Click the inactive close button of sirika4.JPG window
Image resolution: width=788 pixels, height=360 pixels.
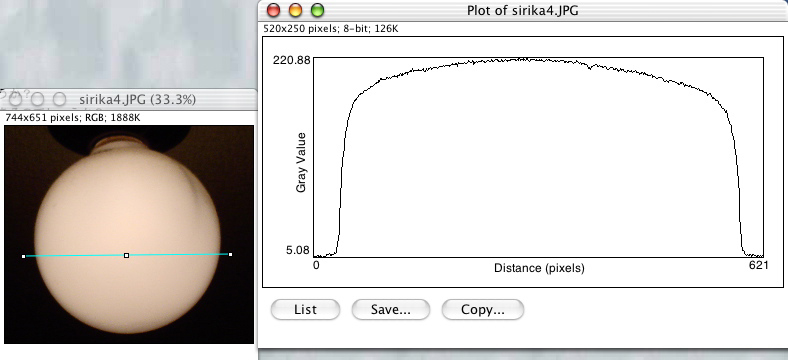pyautogui.click(x=16, y=99)
